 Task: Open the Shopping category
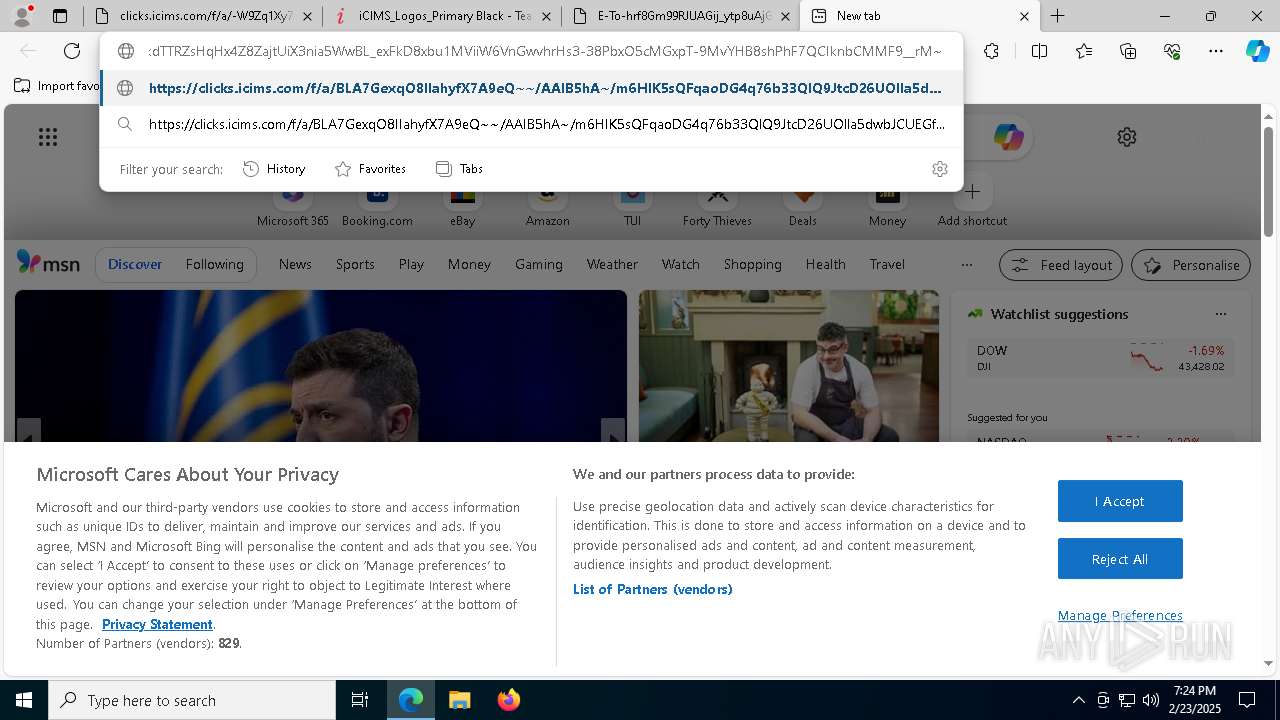pos(752,264)
